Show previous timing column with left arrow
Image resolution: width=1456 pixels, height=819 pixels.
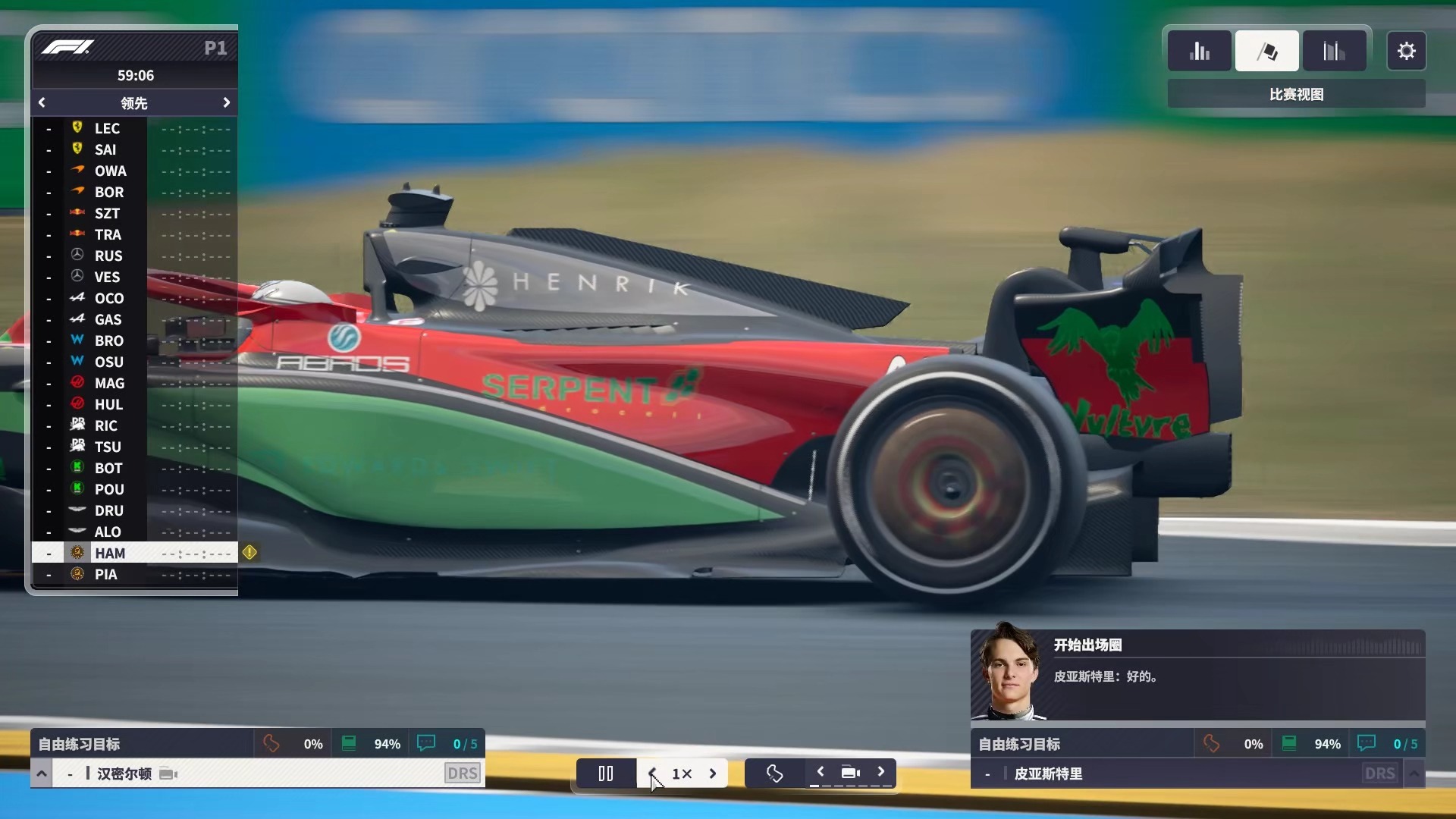point(42,102)
